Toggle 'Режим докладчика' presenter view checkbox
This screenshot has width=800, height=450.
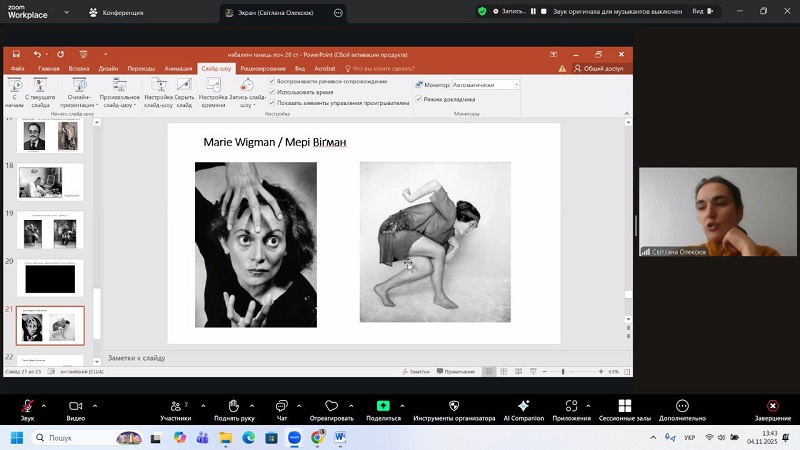[x=419, y=99]
